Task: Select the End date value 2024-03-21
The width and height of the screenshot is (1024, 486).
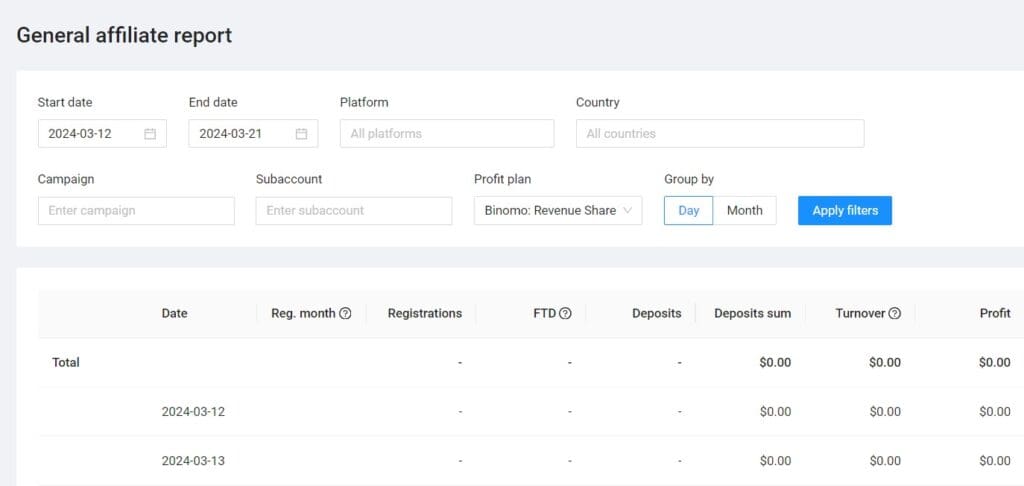Action: pos(231,134)
